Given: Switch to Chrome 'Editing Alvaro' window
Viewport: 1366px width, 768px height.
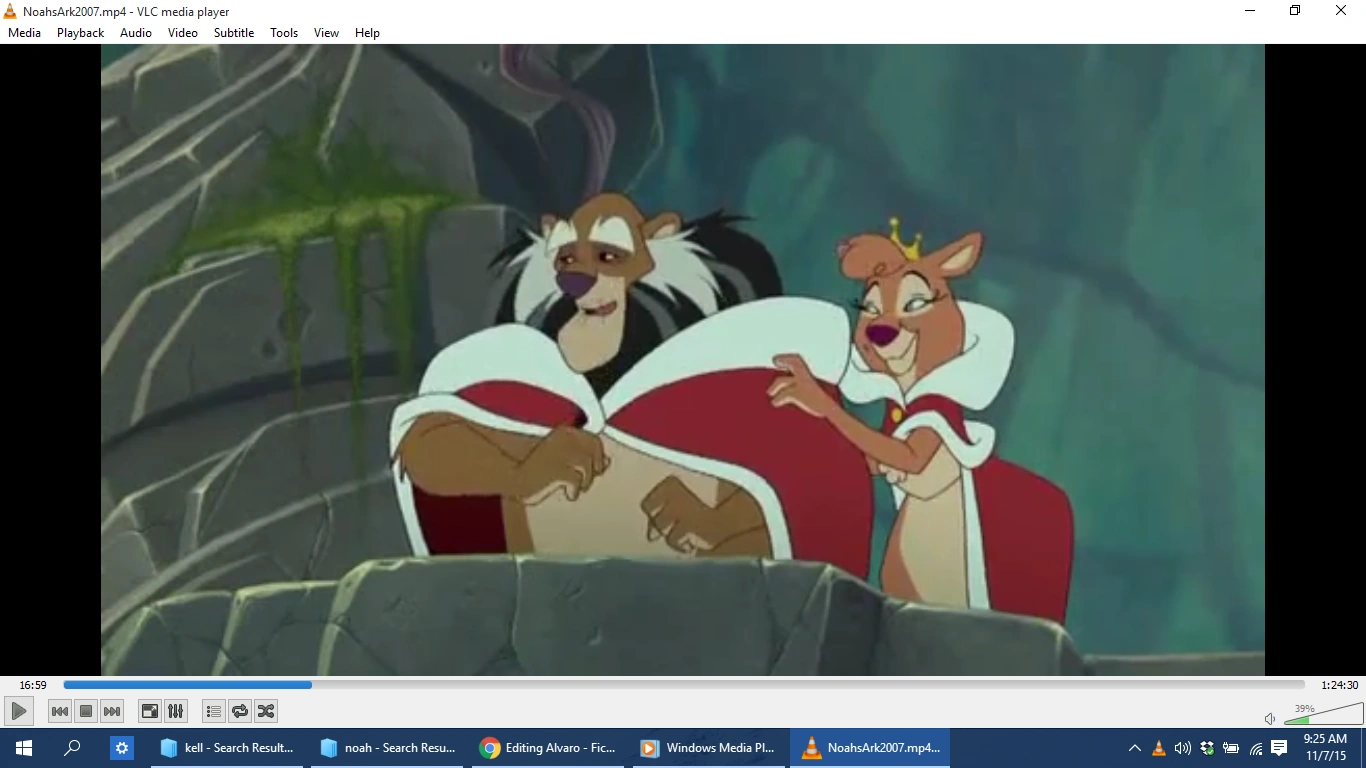Looking at the screenshot, I should click(548, 748).
